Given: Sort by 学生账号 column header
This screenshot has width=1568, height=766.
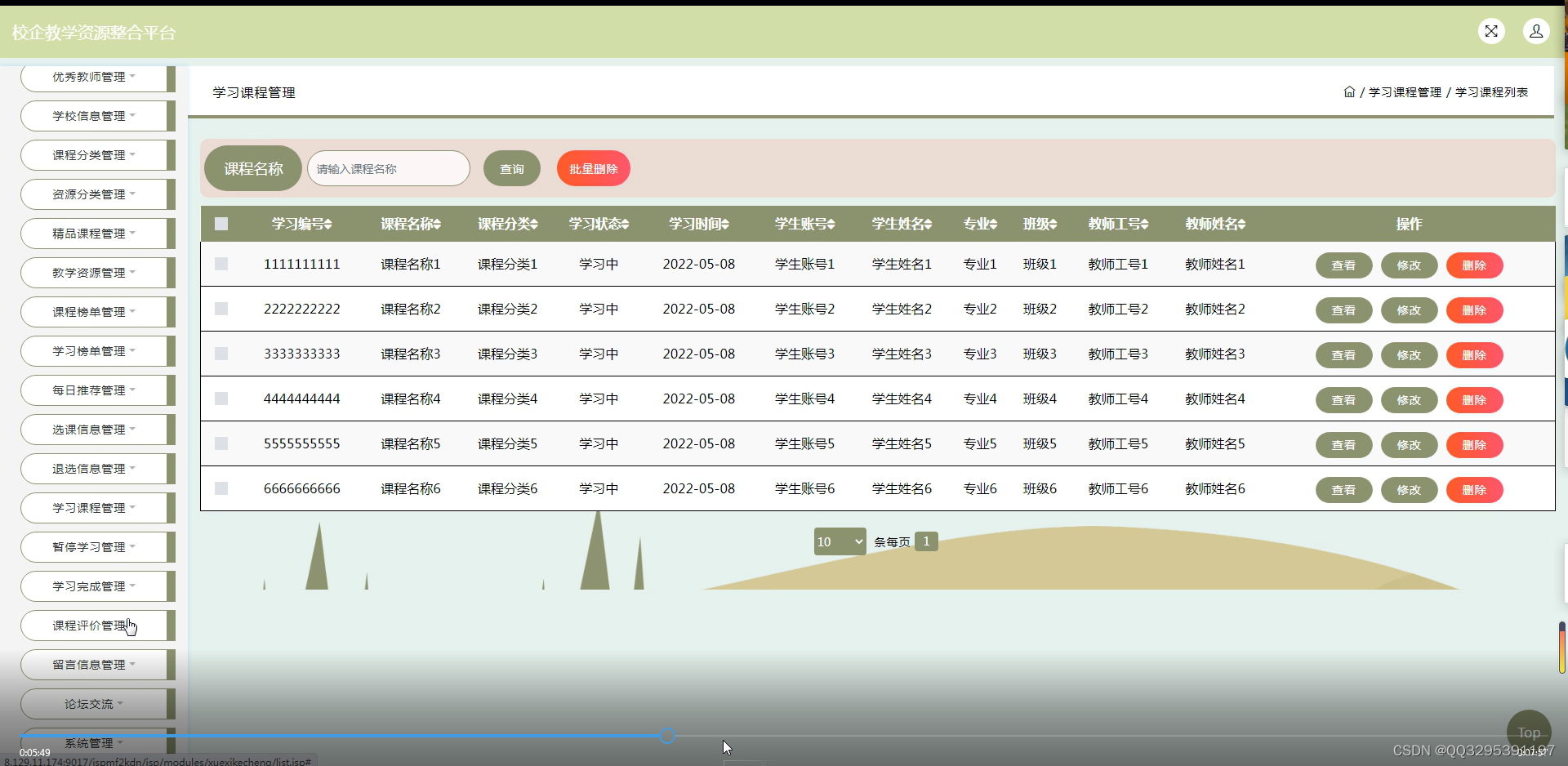Looking at the screenshot, I should point(805,224).
